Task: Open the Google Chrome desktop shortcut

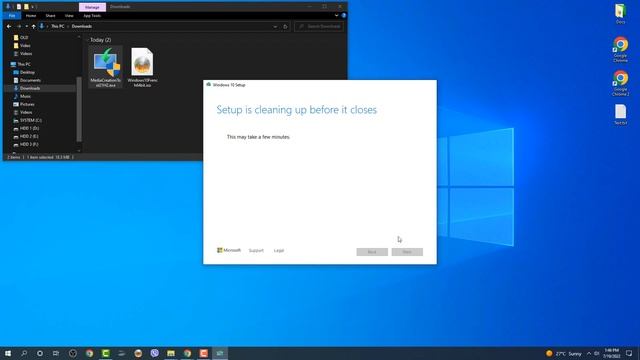Action: pos(620,49)
